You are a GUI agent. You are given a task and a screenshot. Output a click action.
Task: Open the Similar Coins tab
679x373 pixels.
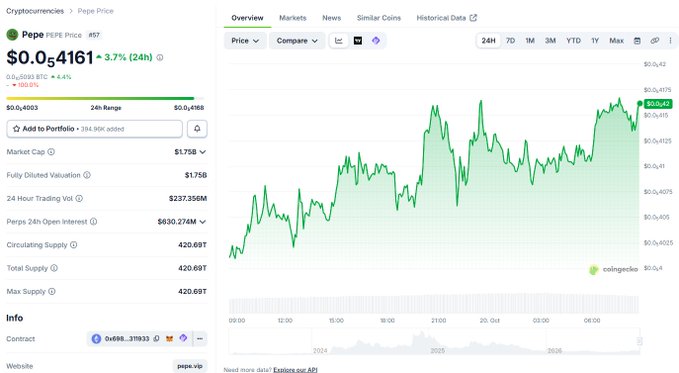click(379, 18)
